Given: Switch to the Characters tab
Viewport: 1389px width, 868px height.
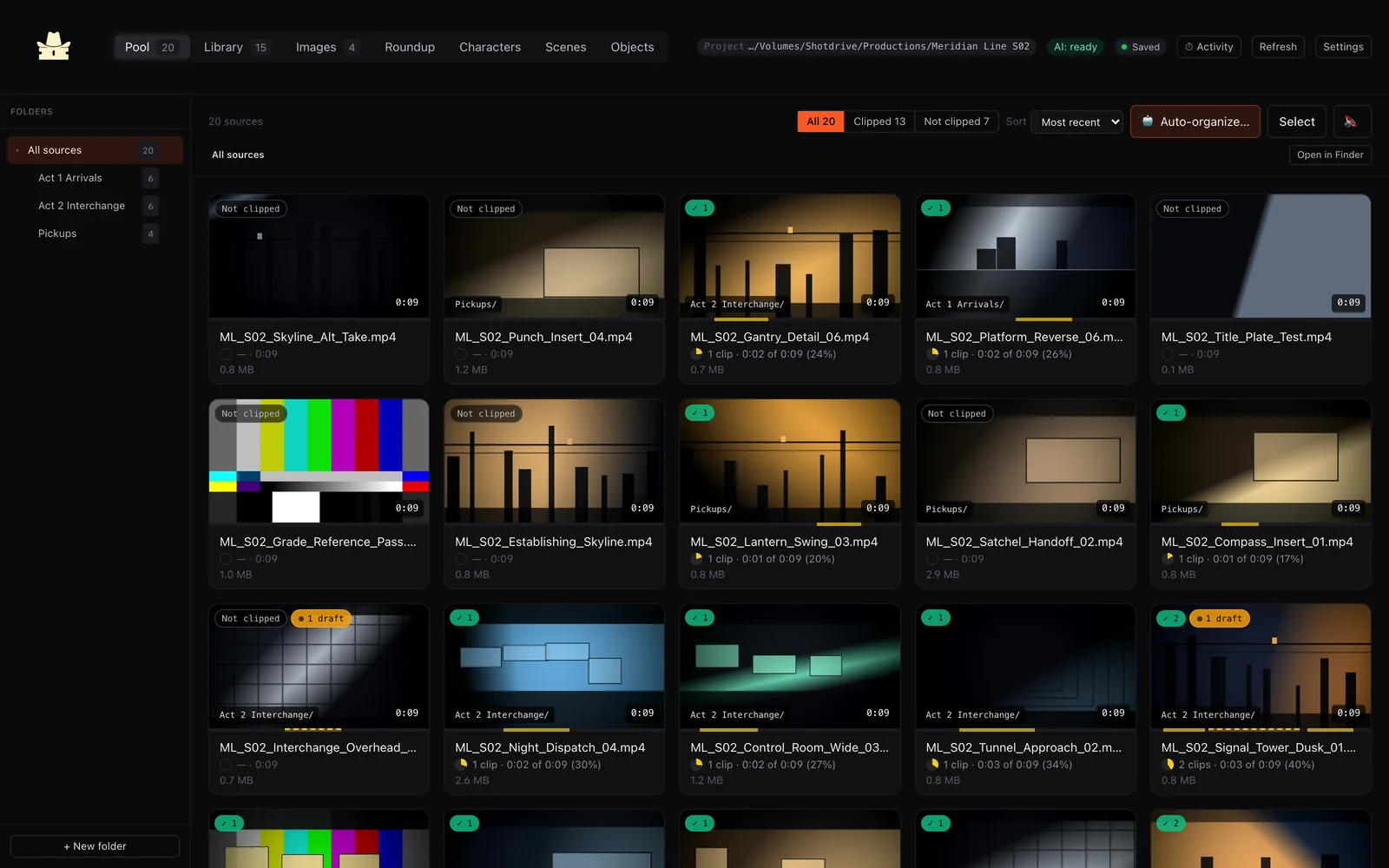Looking at the screenshot, I should pyautogui.click(x=490, y=47).
